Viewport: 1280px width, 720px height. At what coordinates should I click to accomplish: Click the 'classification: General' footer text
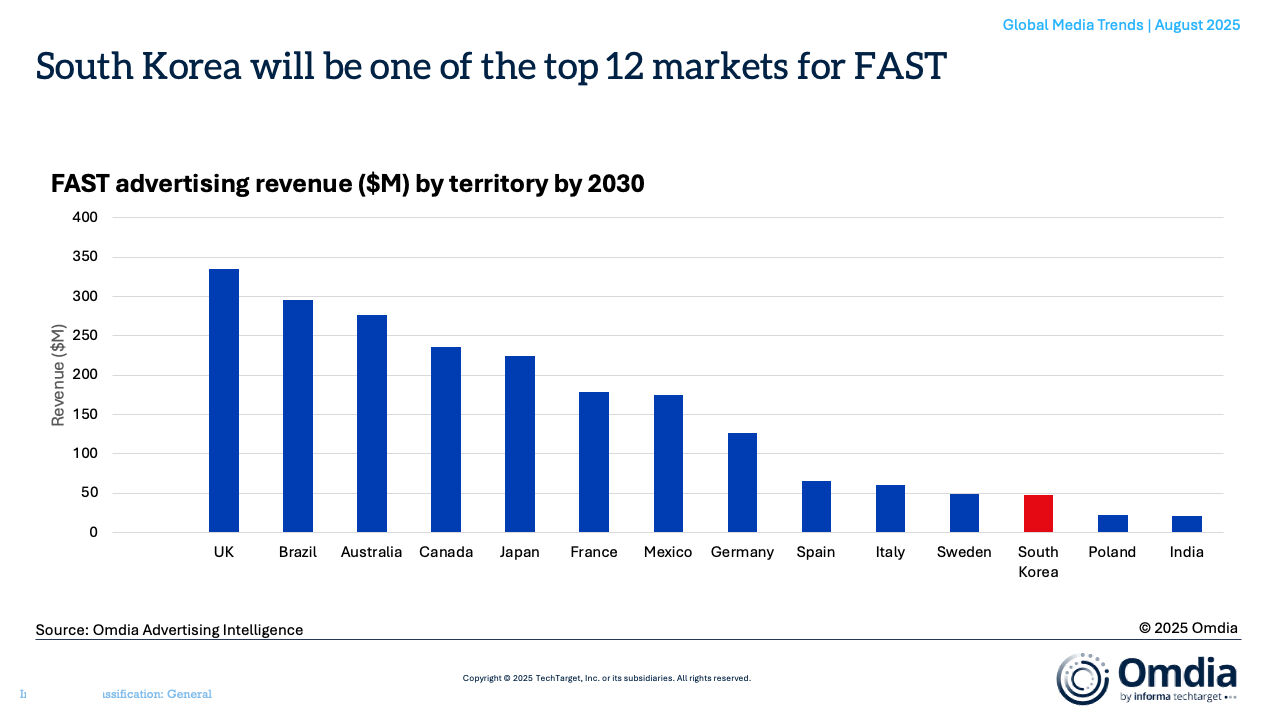(155, 694)
